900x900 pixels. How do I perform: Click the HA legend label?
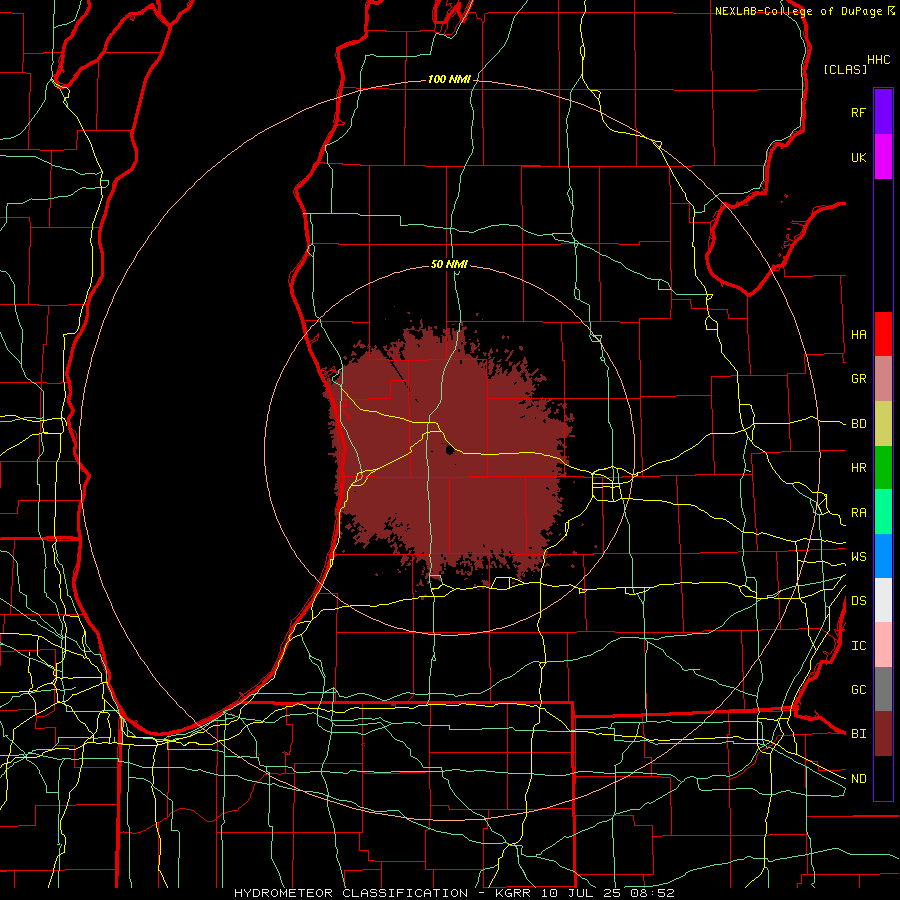[858, 334]
